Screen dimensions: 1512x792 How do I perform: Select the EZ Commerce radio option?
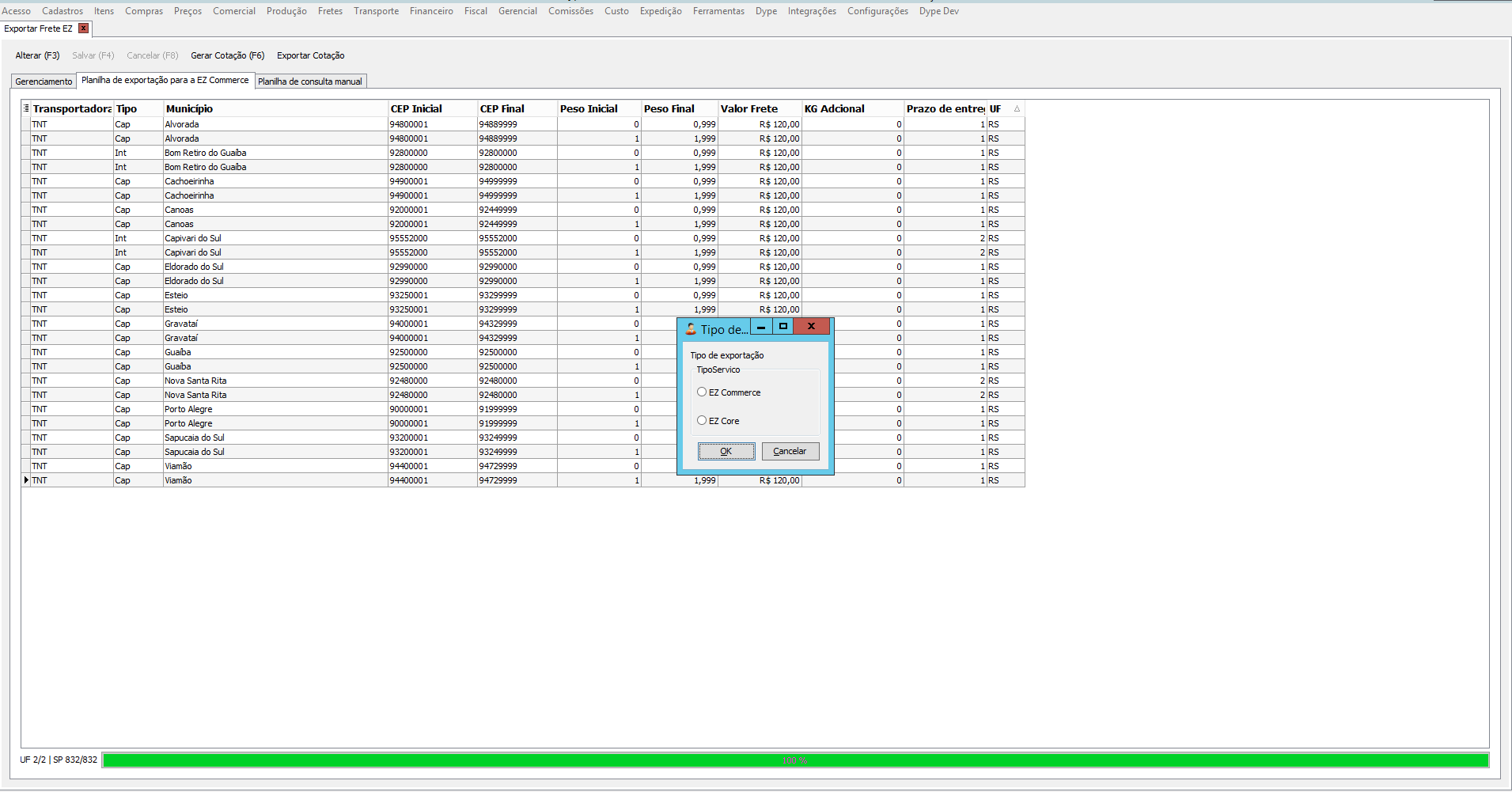click(x=702, y=392)
